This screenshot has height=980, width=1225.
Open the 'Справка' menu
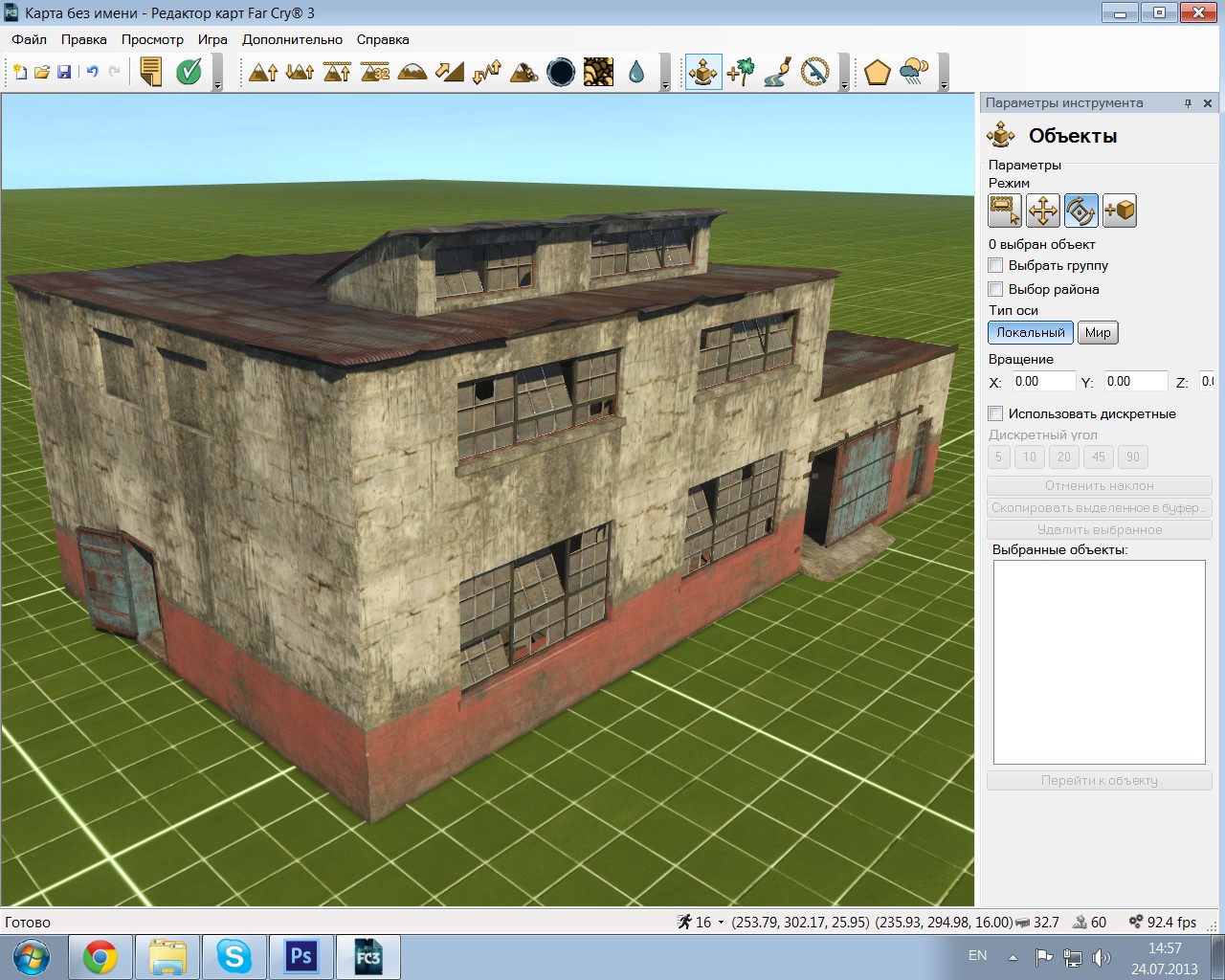click(383, 39)
